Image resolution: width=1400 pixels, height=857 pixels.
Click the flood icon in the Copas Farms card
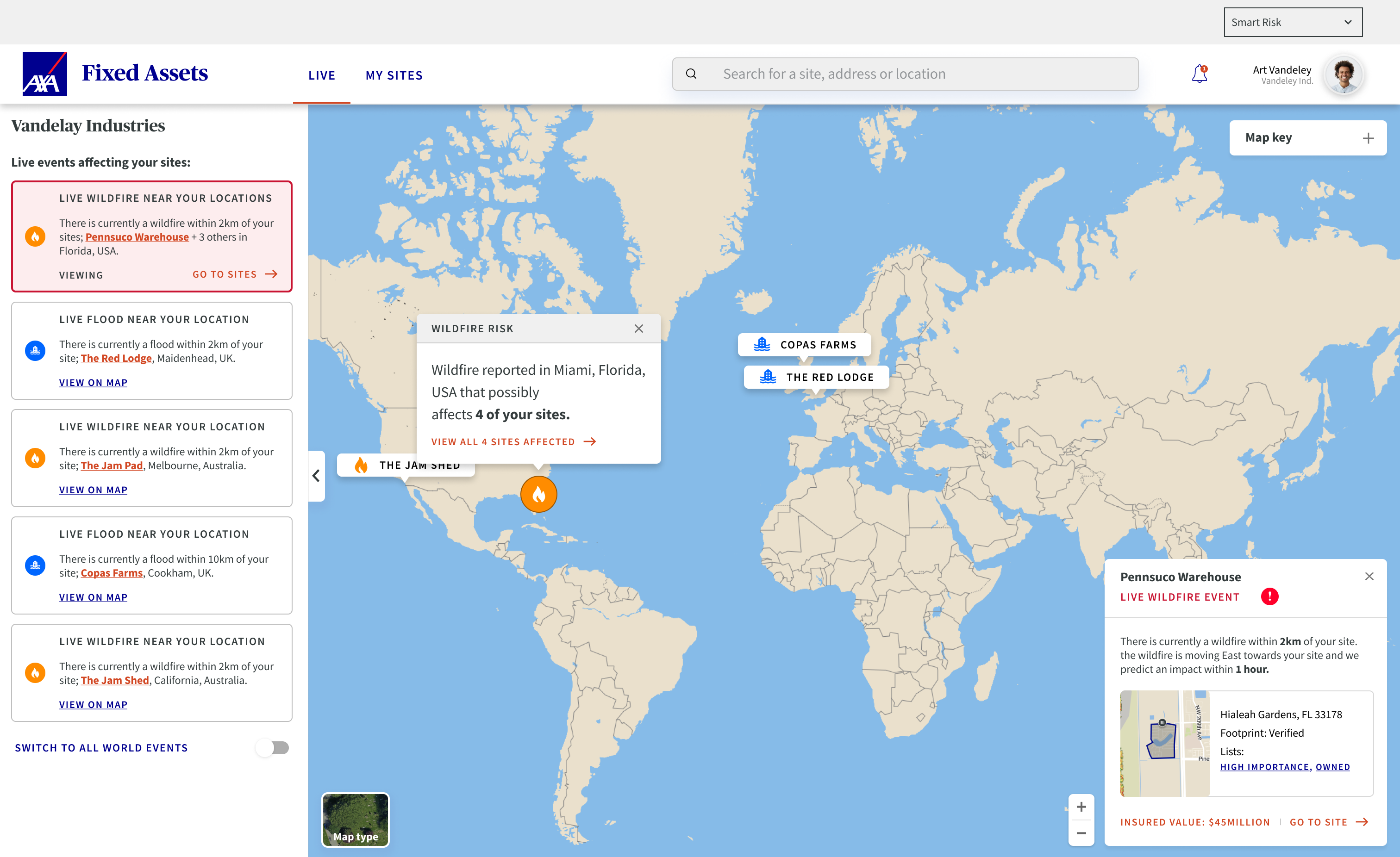click(x=35, y=565)
